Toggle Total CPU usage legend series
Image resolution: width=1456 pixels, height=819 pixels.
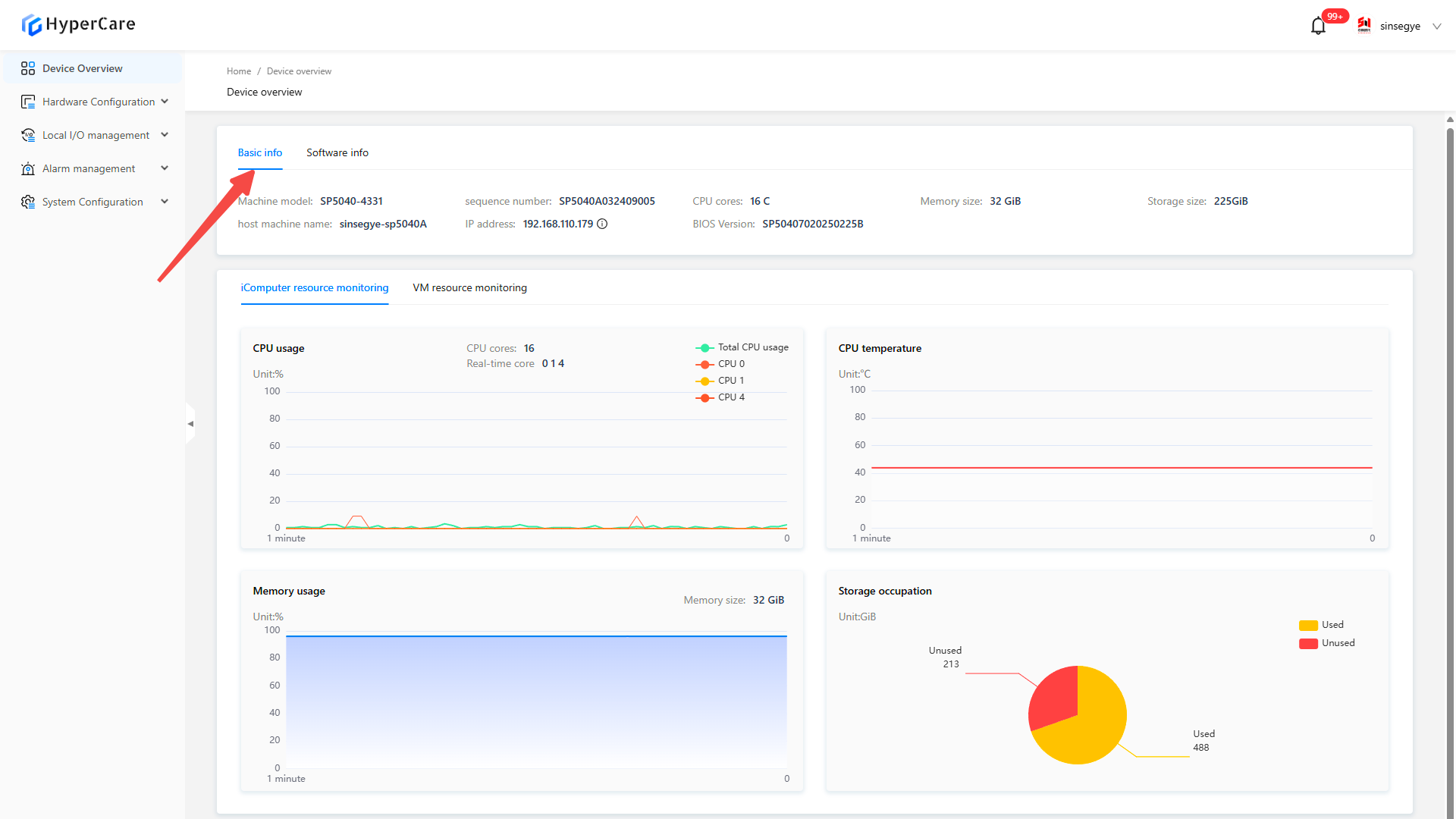(742, 347)
